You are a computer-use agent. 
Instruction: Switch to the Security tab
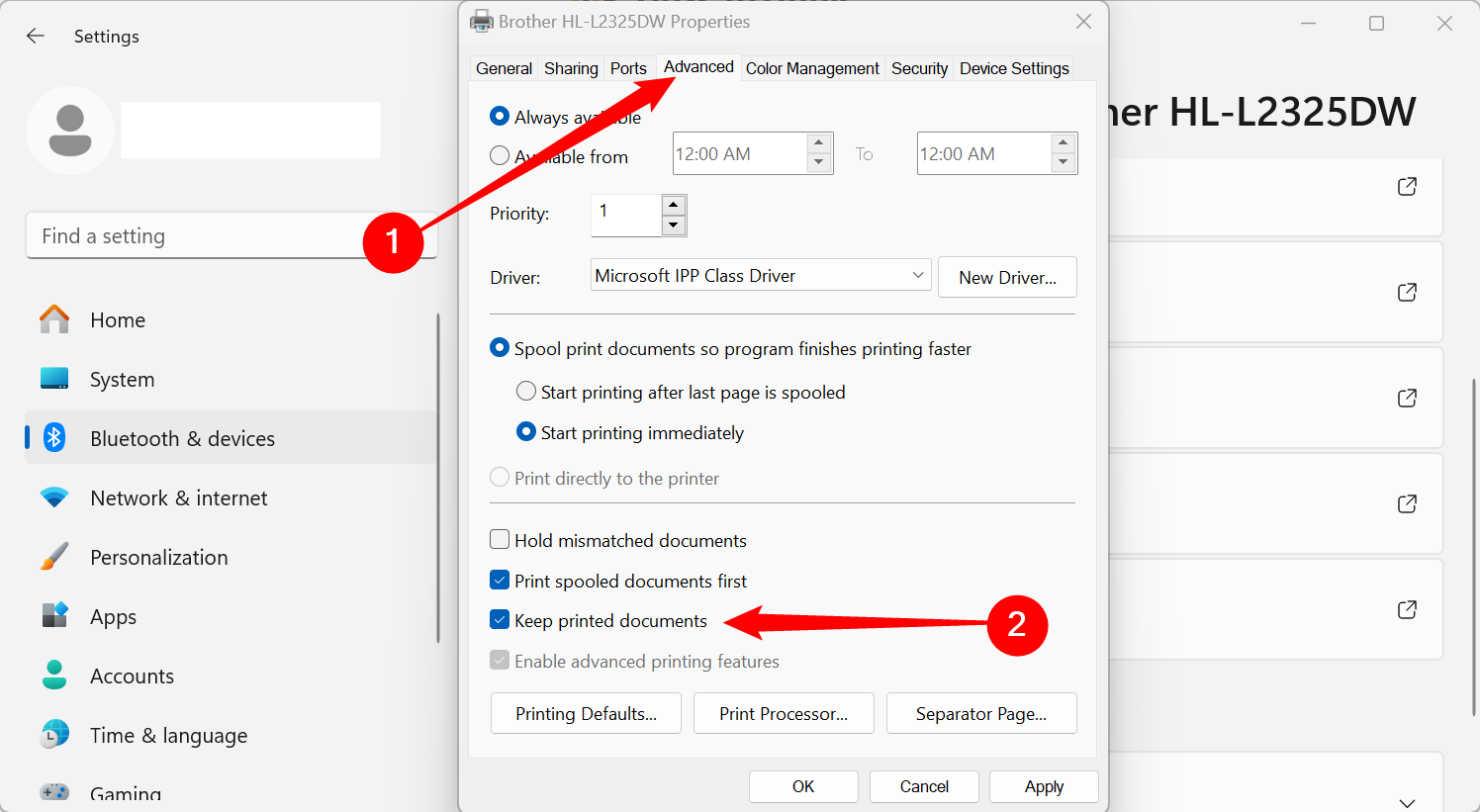(919, 67)
